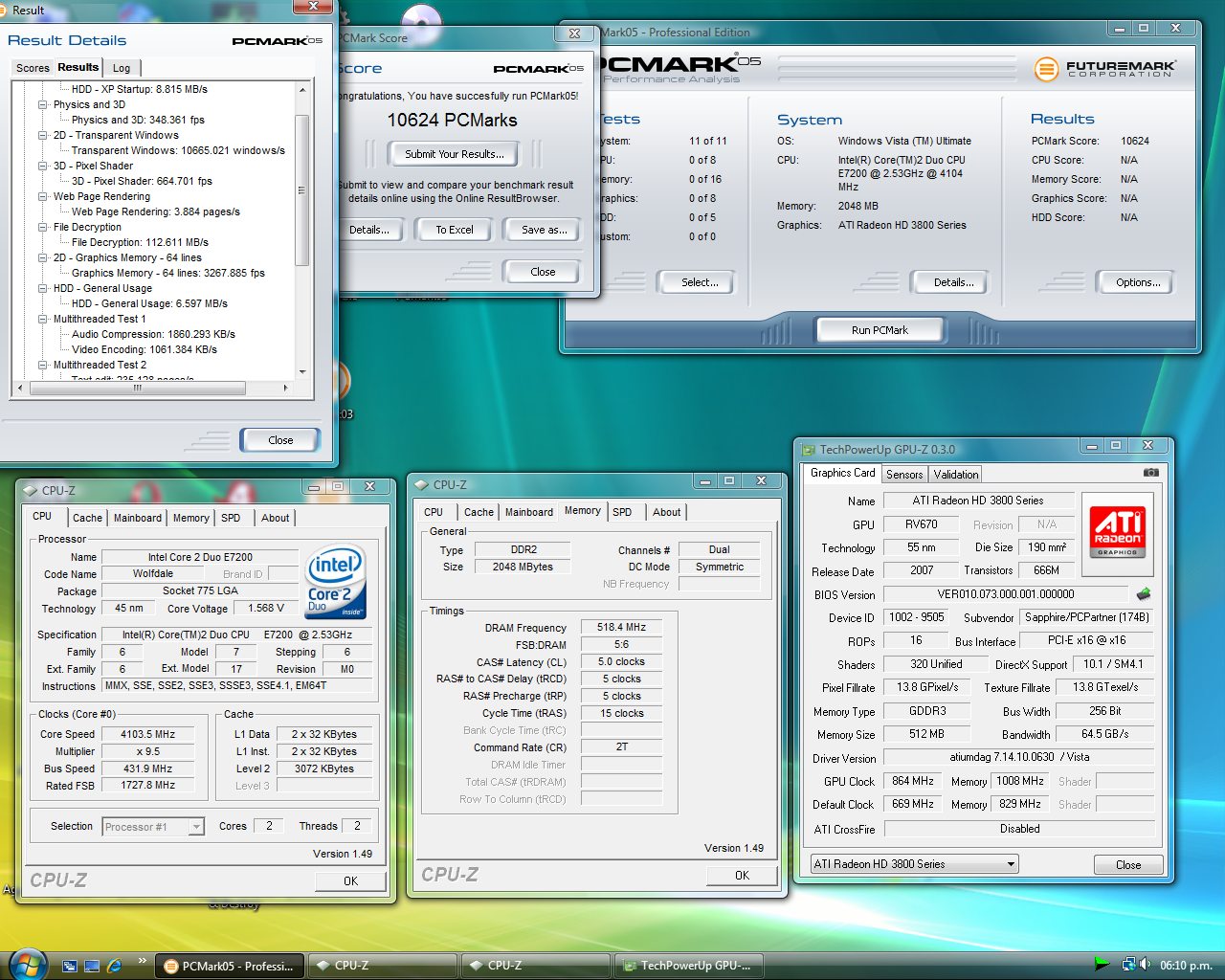Collapse the Physics and 3D tree node

pos(43,104)
